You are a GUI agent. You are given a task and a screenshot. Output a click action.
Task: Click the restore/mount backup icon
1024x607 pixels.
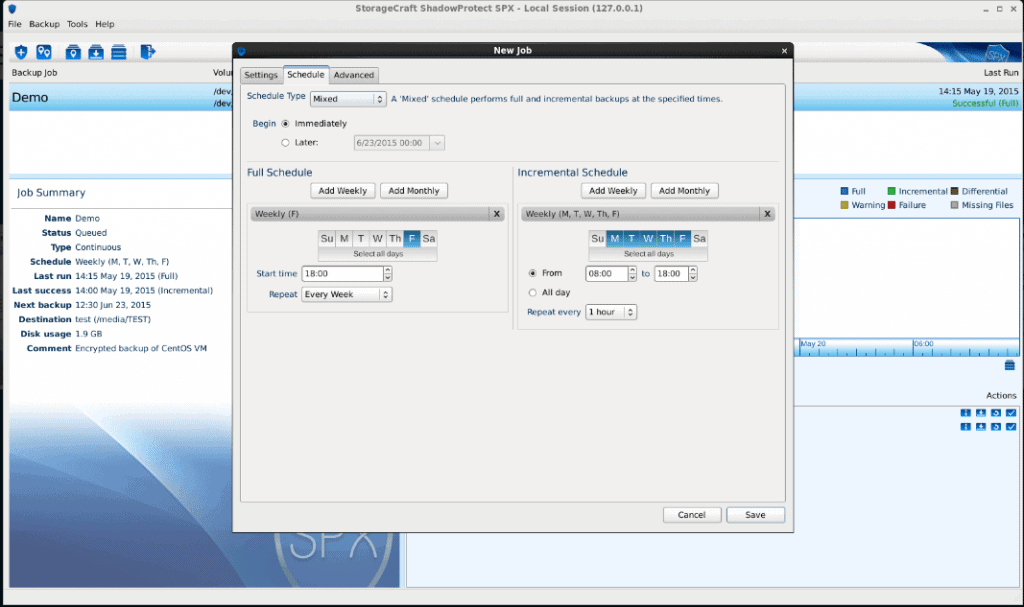point(96,51)
